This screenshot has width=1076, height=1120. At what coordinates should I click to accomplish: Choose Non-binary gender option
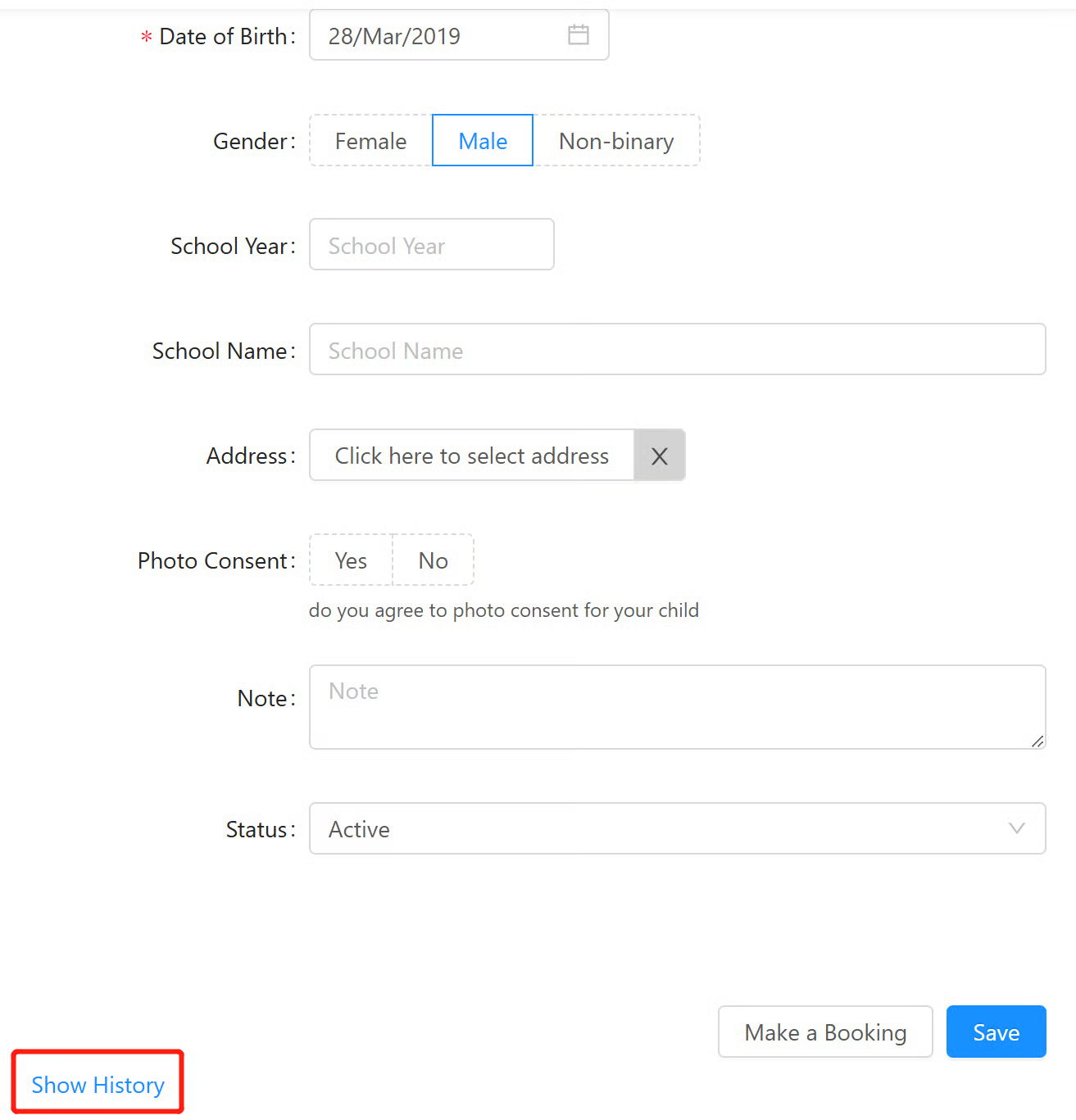(616, 141)
